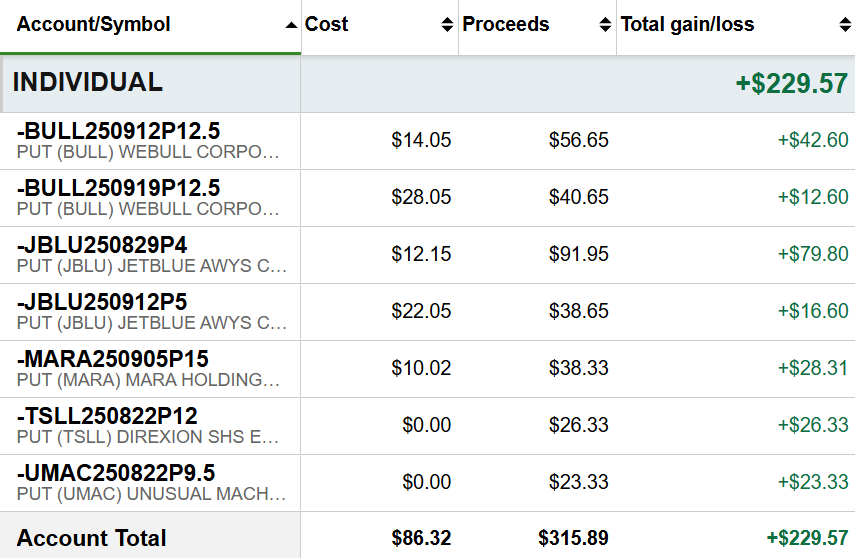The width and height of the screenshot is (855, 558).
Task: Open the -BULL250912P12.5 symbol link
Action: 118,131
